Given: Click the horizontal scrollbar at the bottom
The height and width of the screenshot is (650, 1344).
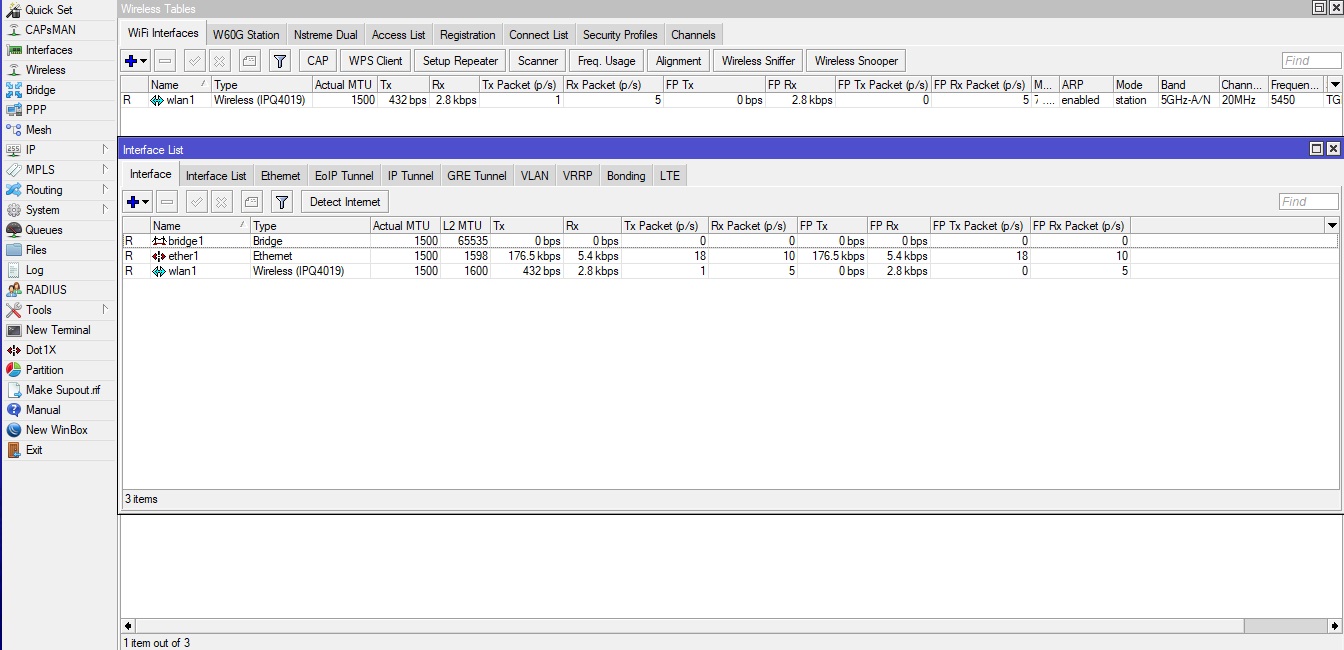Looking at the screenshot, I should [700, 625].
